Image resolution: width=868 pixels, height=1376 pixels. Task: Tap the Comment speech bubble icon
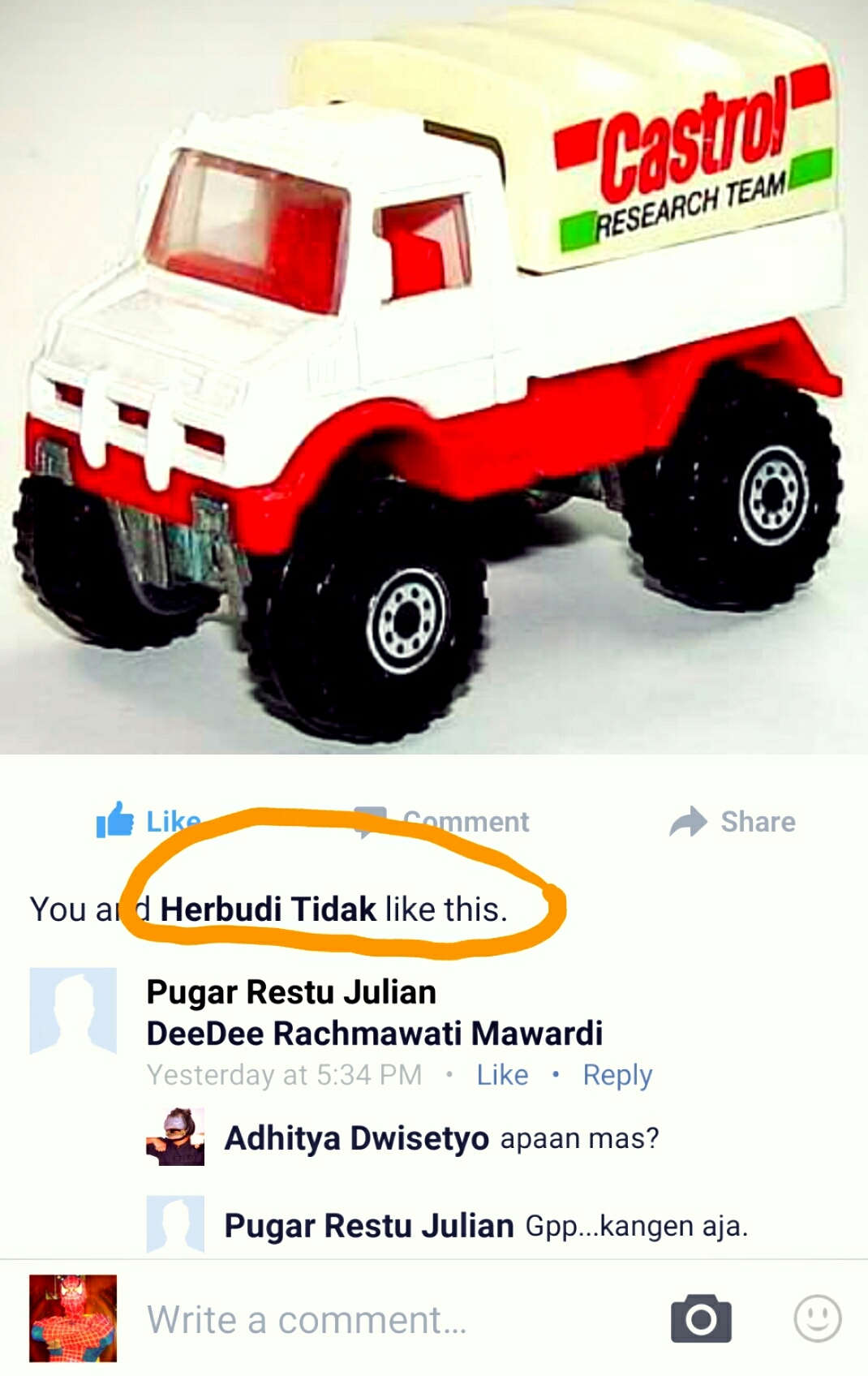coord(371,822)
